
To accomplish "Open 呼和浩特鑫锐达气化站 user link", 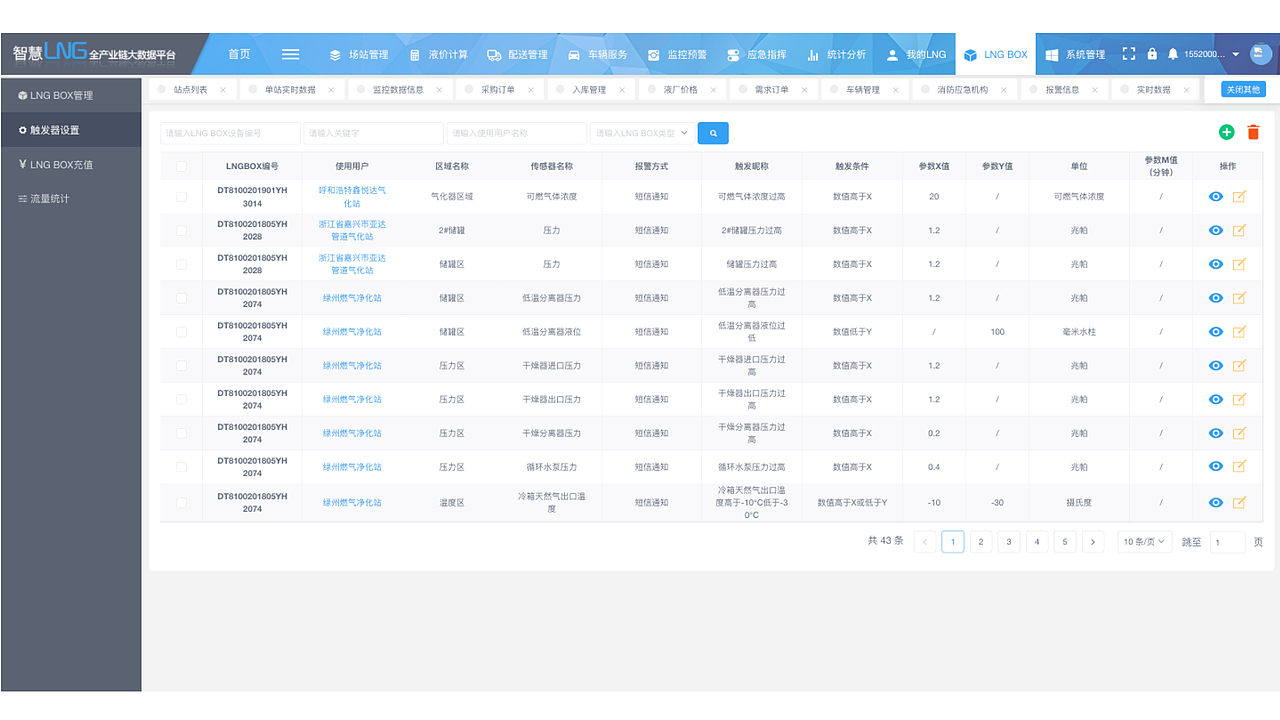I will (352, 197).
